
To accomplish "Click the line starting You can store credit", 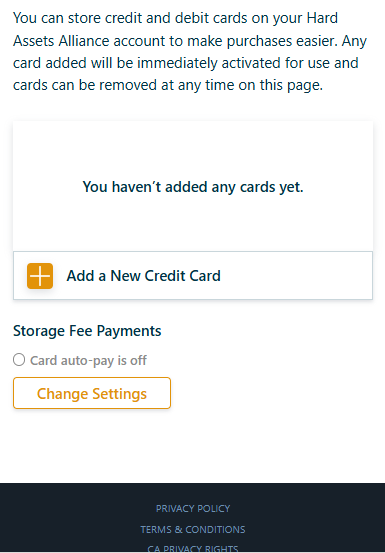I will (x=175, y=18).
